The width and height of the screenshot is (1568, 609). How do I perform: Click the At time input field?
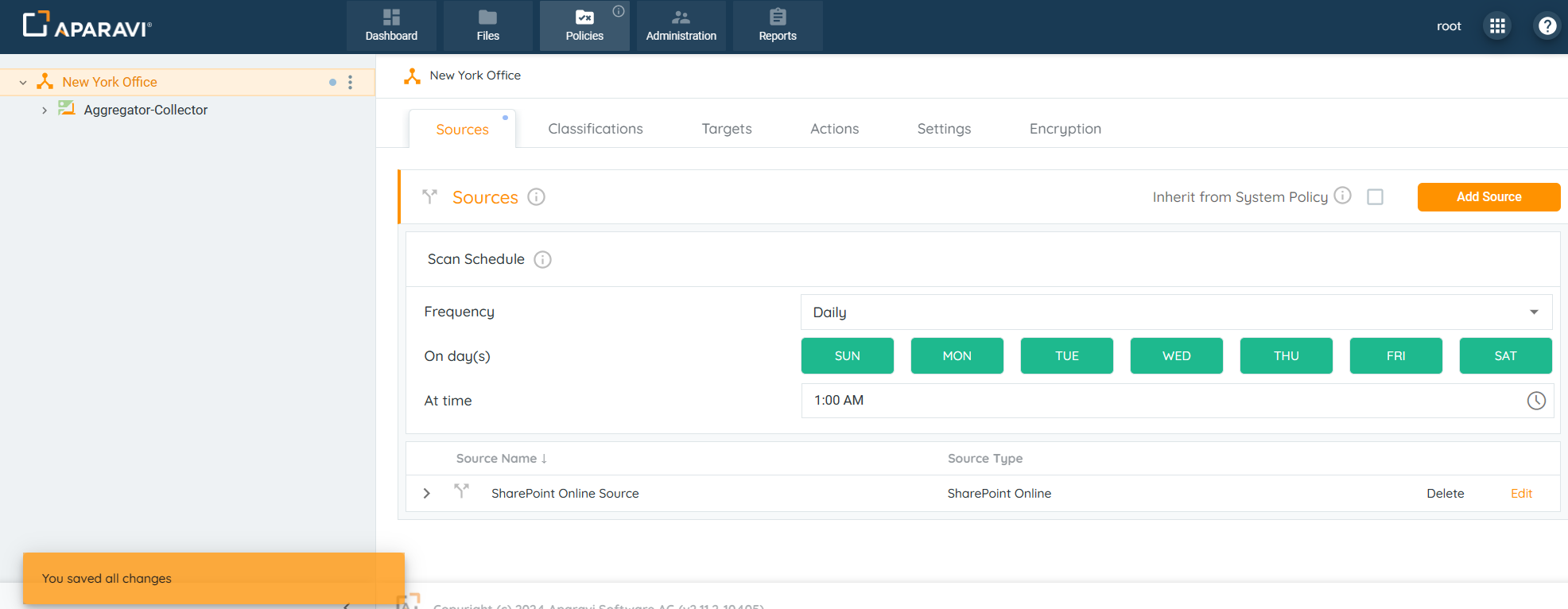tap(1161, 401)
